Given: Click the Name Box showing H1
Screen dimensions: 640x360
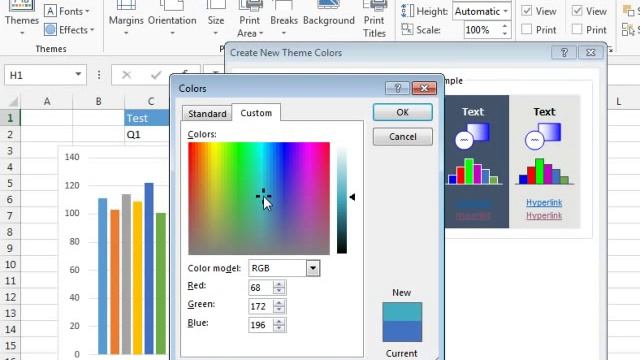Looking at the screenshot, I should click(x=39, y=75).
